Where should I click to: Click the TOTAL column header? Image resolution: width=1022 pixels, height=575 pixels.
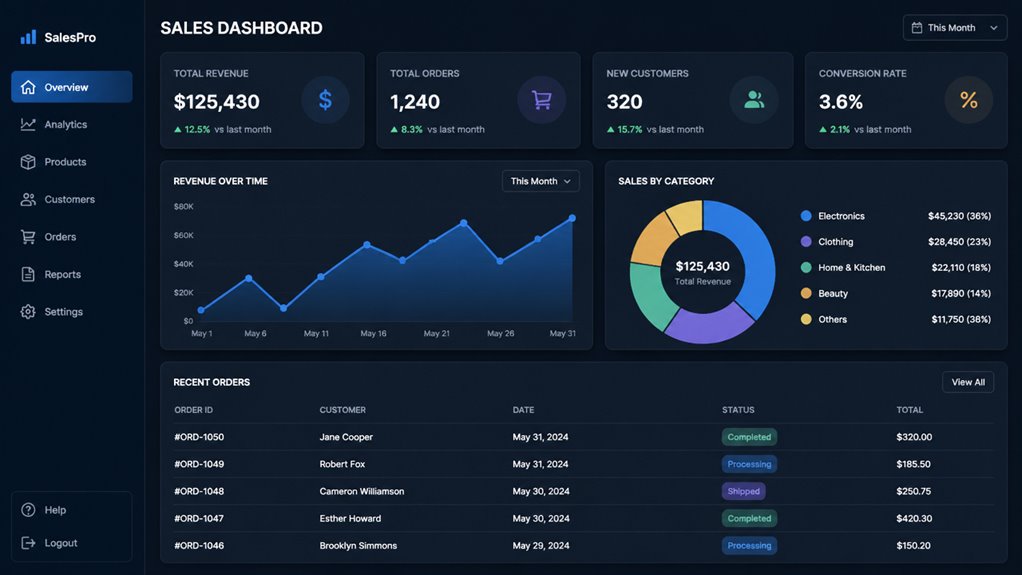tap(909, 410)
